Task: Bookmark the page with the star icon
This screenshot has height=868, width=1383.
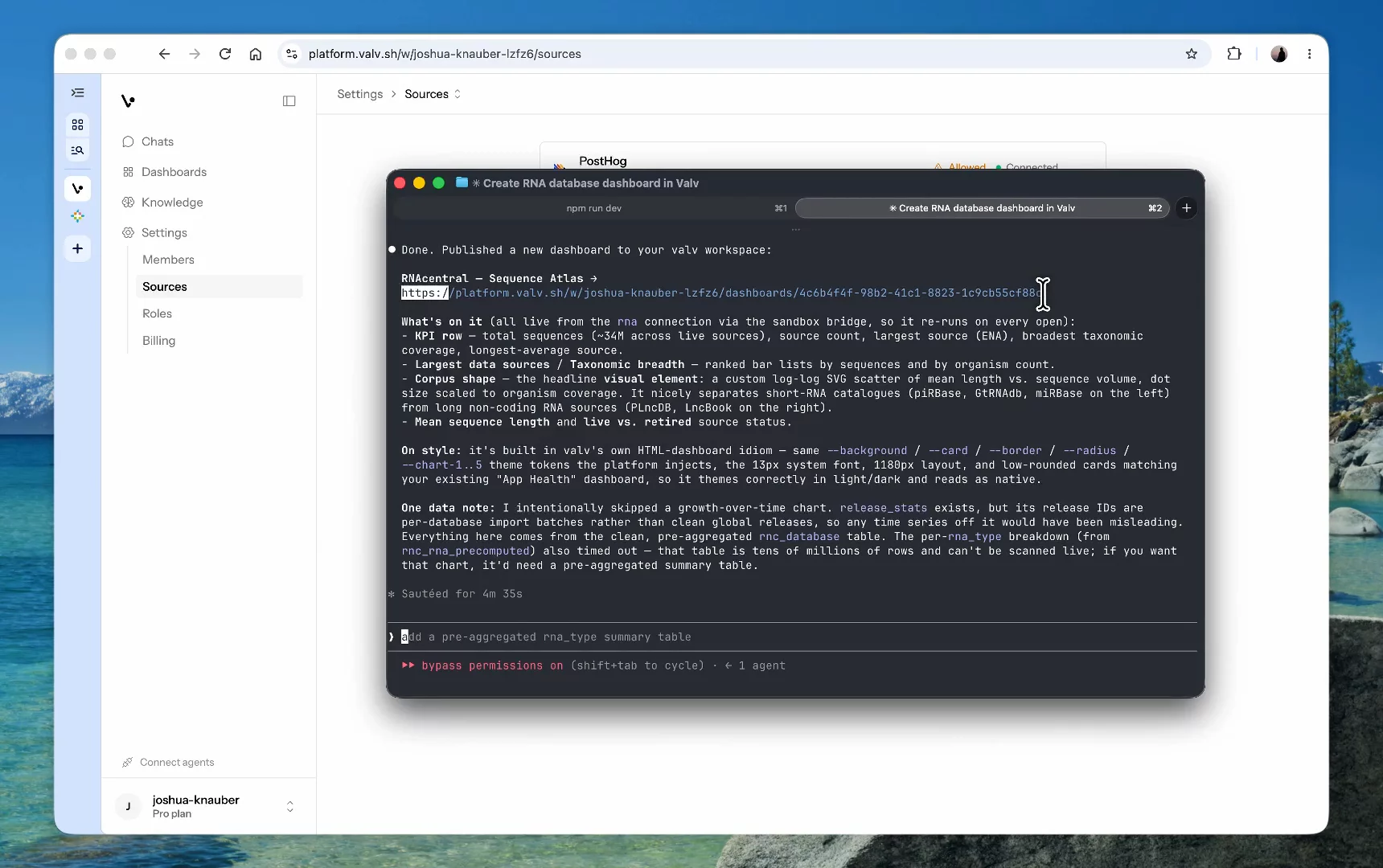Action: (1192, 54)
